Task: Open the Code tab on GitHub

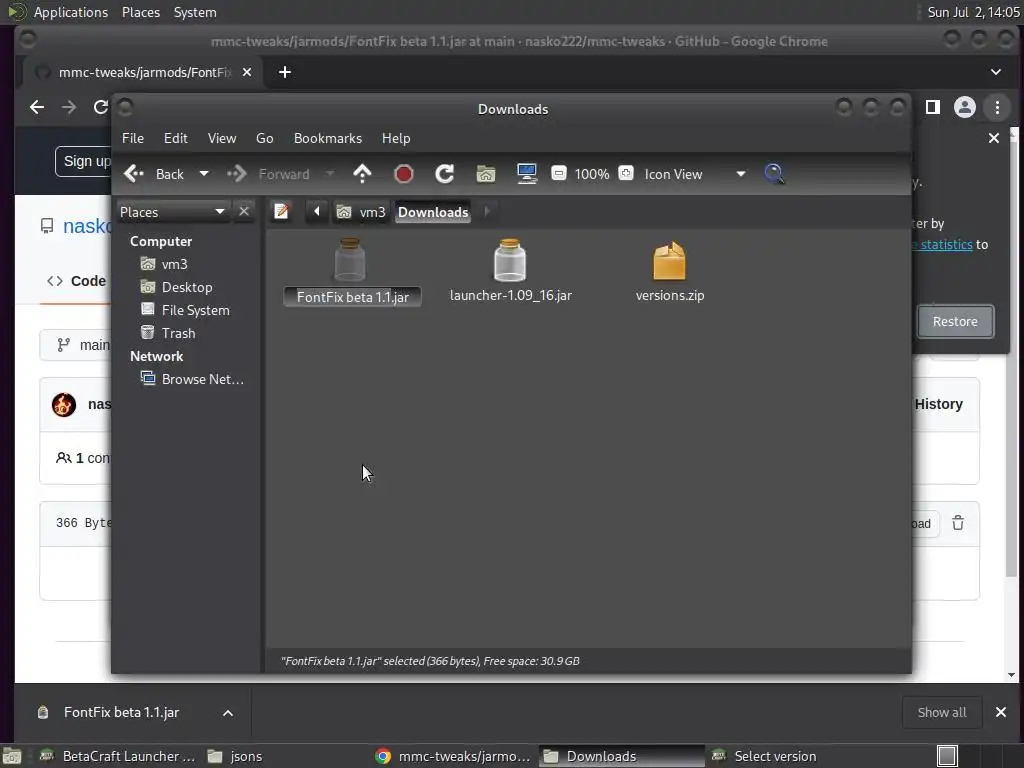Action: tap(76, 281)
